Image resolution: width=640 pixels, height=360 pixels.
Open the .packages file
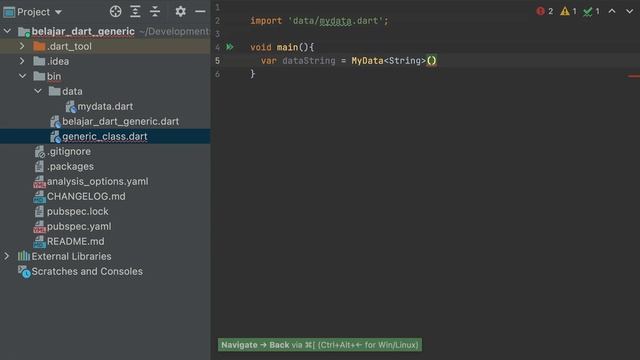coord(70,167)
